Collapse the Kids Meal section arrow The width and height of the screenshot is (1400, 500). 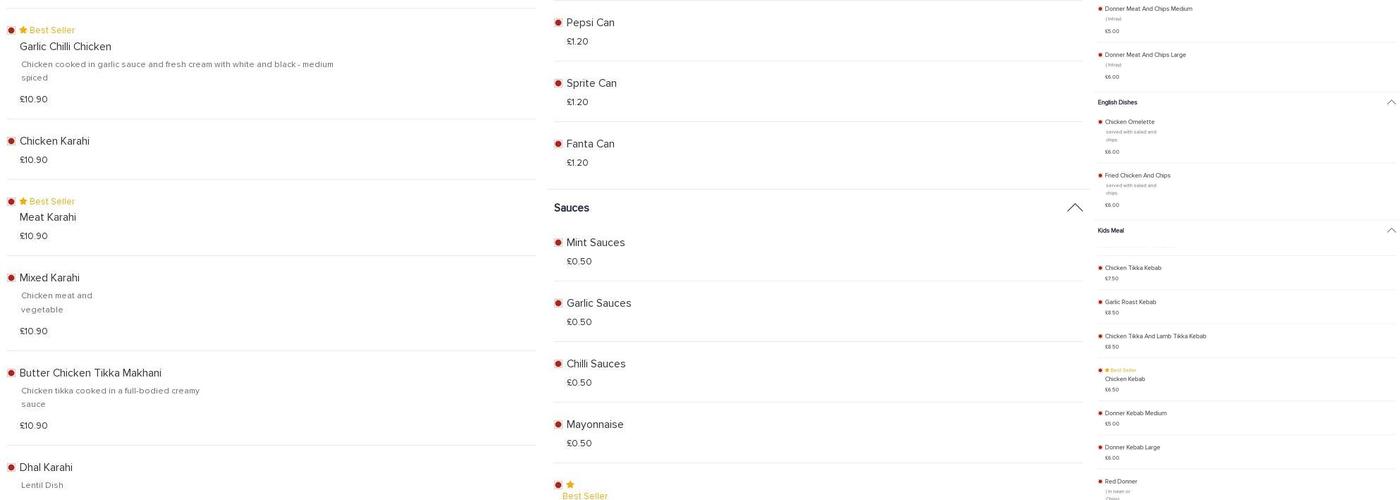point(1391,230)
